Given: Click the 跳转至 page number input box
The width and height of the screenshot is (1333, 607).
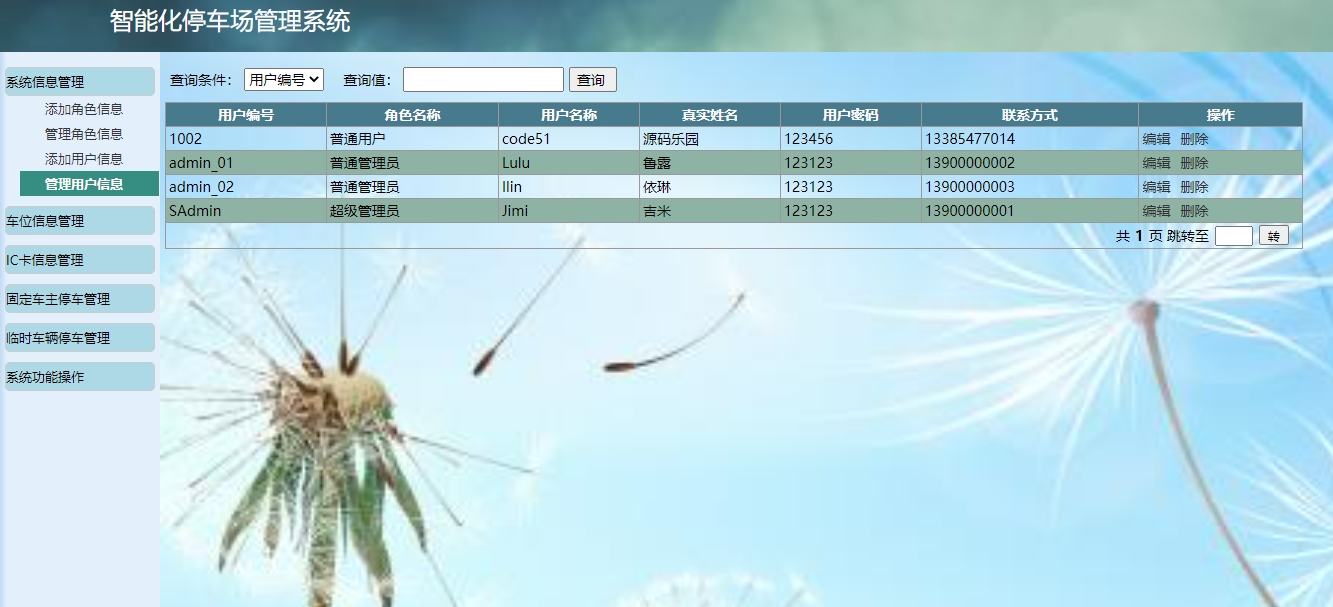Looking at the screenshot, I should (x=1233, y=236).
